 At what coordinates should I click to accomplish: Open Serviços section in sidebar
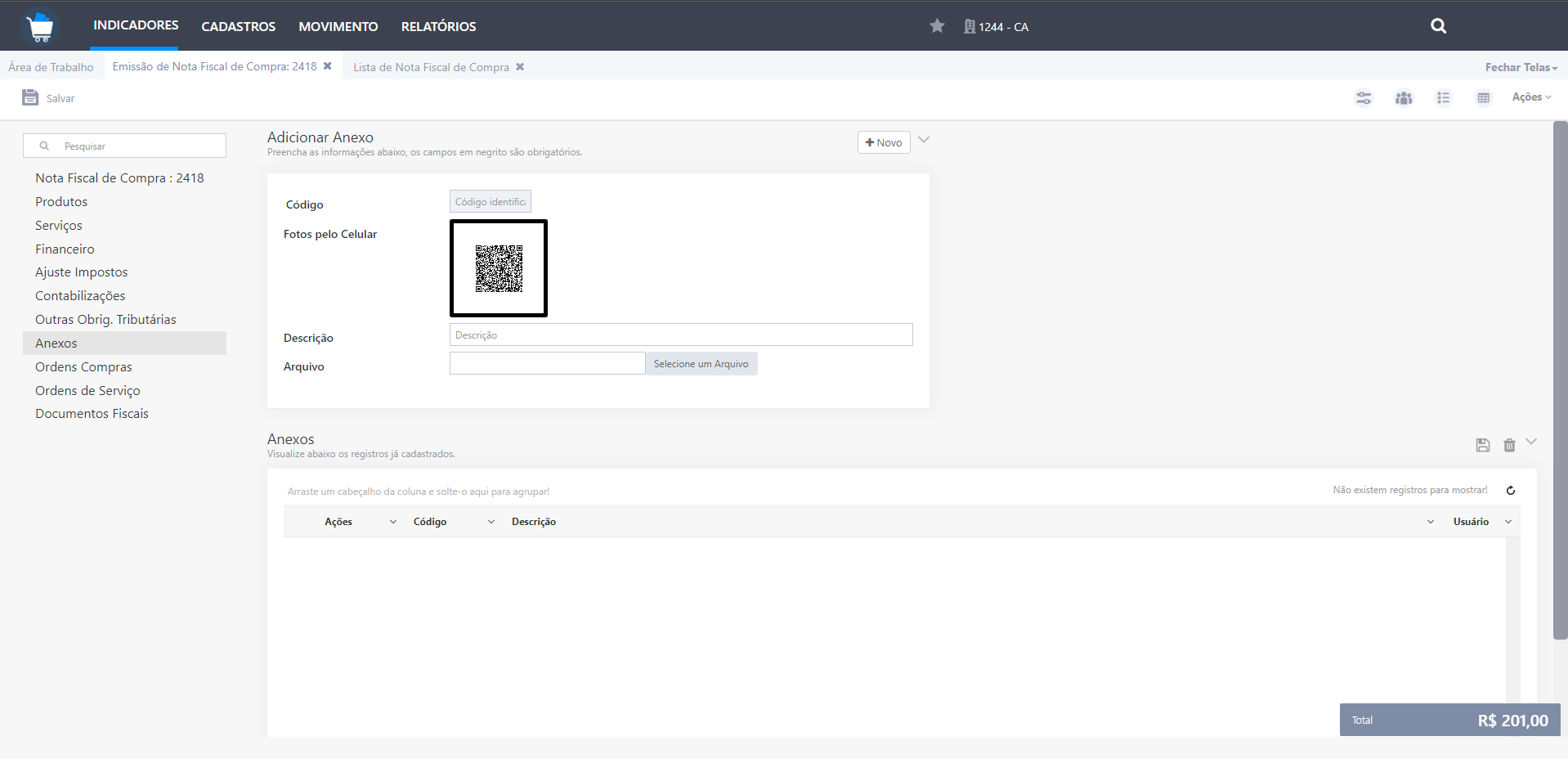(59, 225)
